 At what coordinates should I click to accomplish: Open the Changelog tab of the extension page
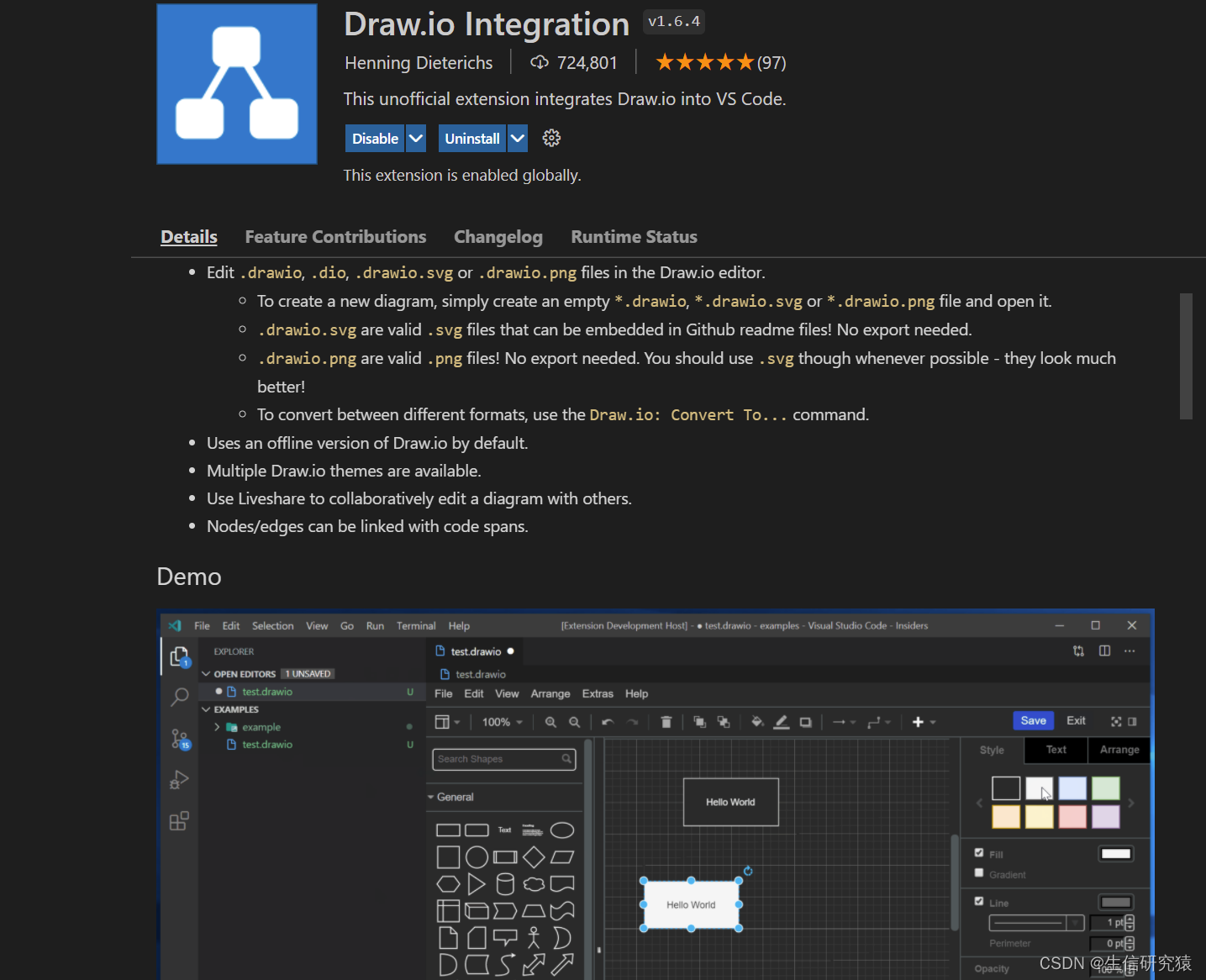(x=498, y=237)
